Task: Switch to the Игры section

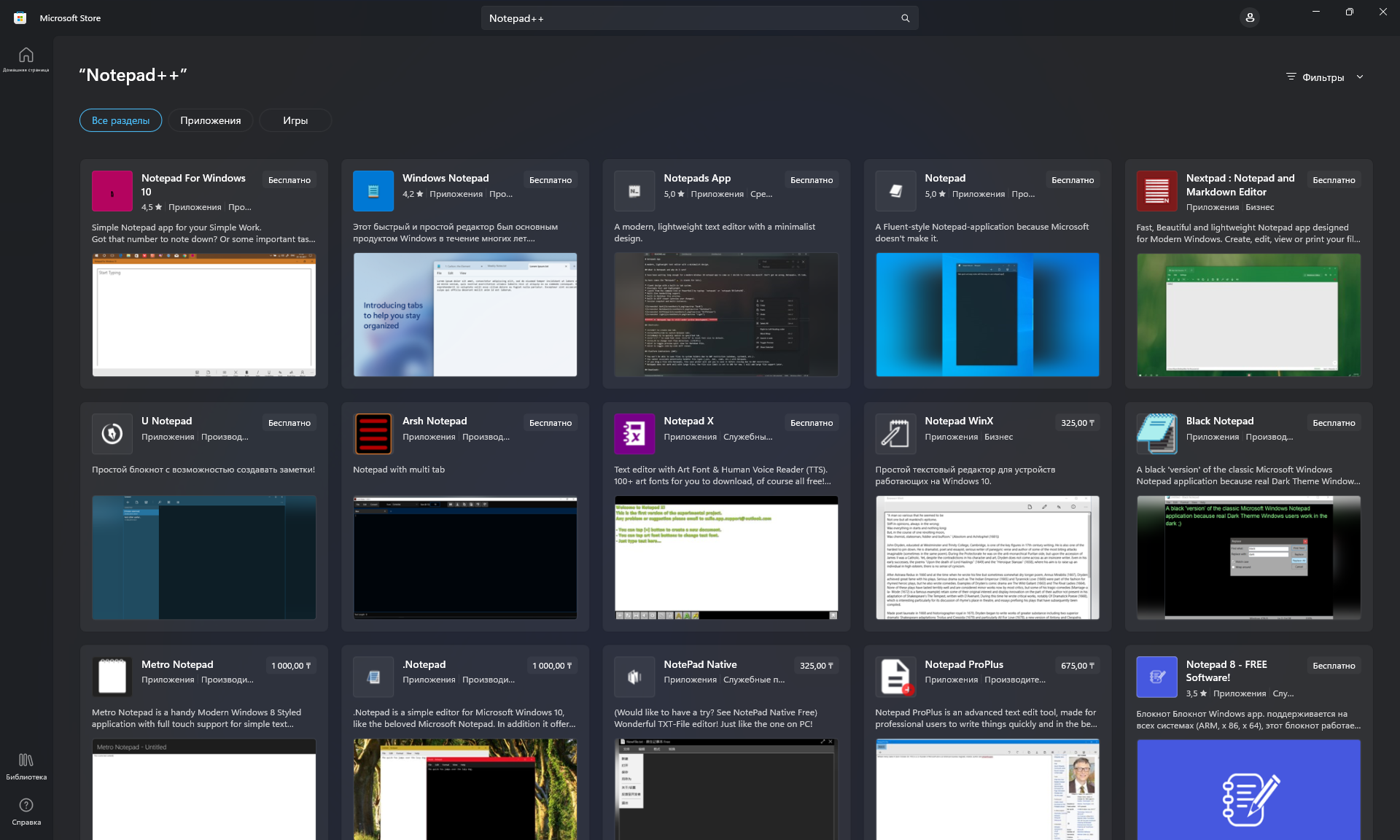Action: [x=295, y=120]
